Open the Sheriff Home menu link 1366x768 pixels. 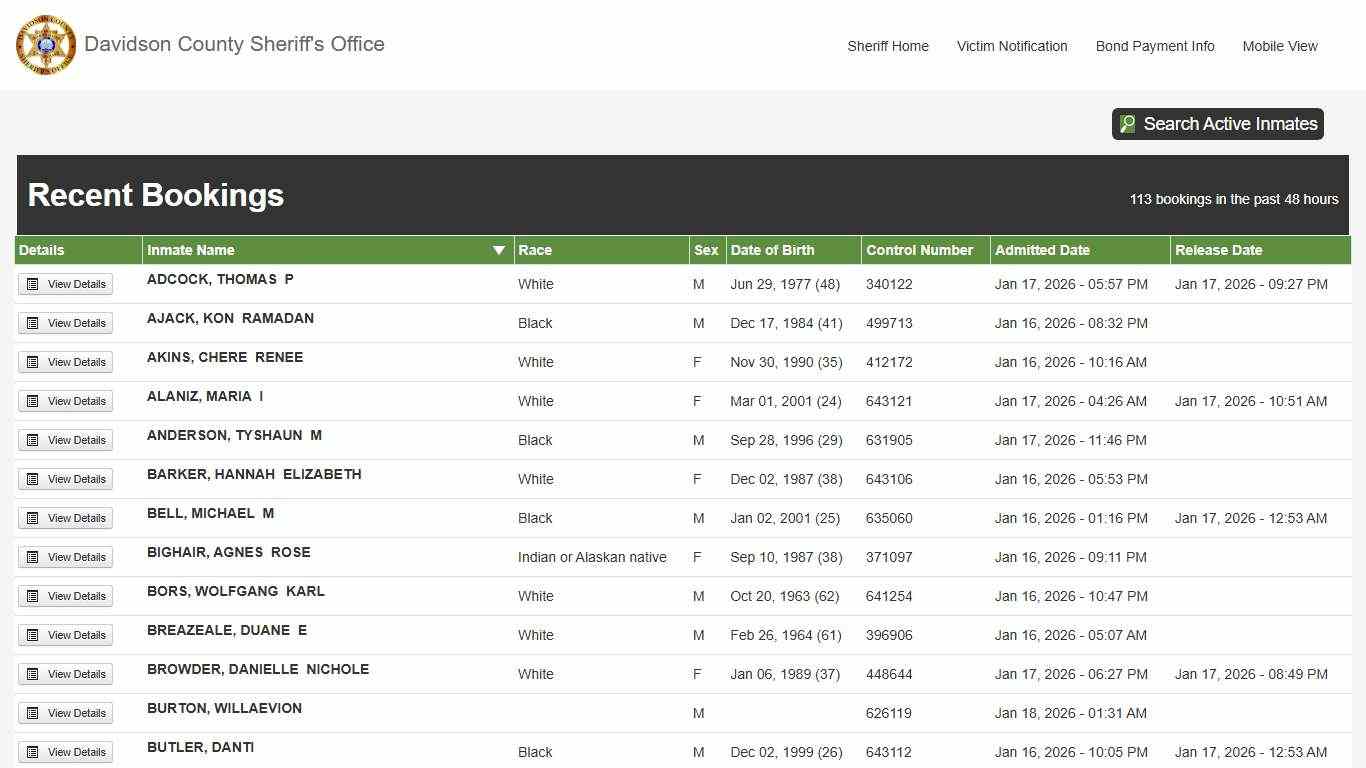(888, 46)
